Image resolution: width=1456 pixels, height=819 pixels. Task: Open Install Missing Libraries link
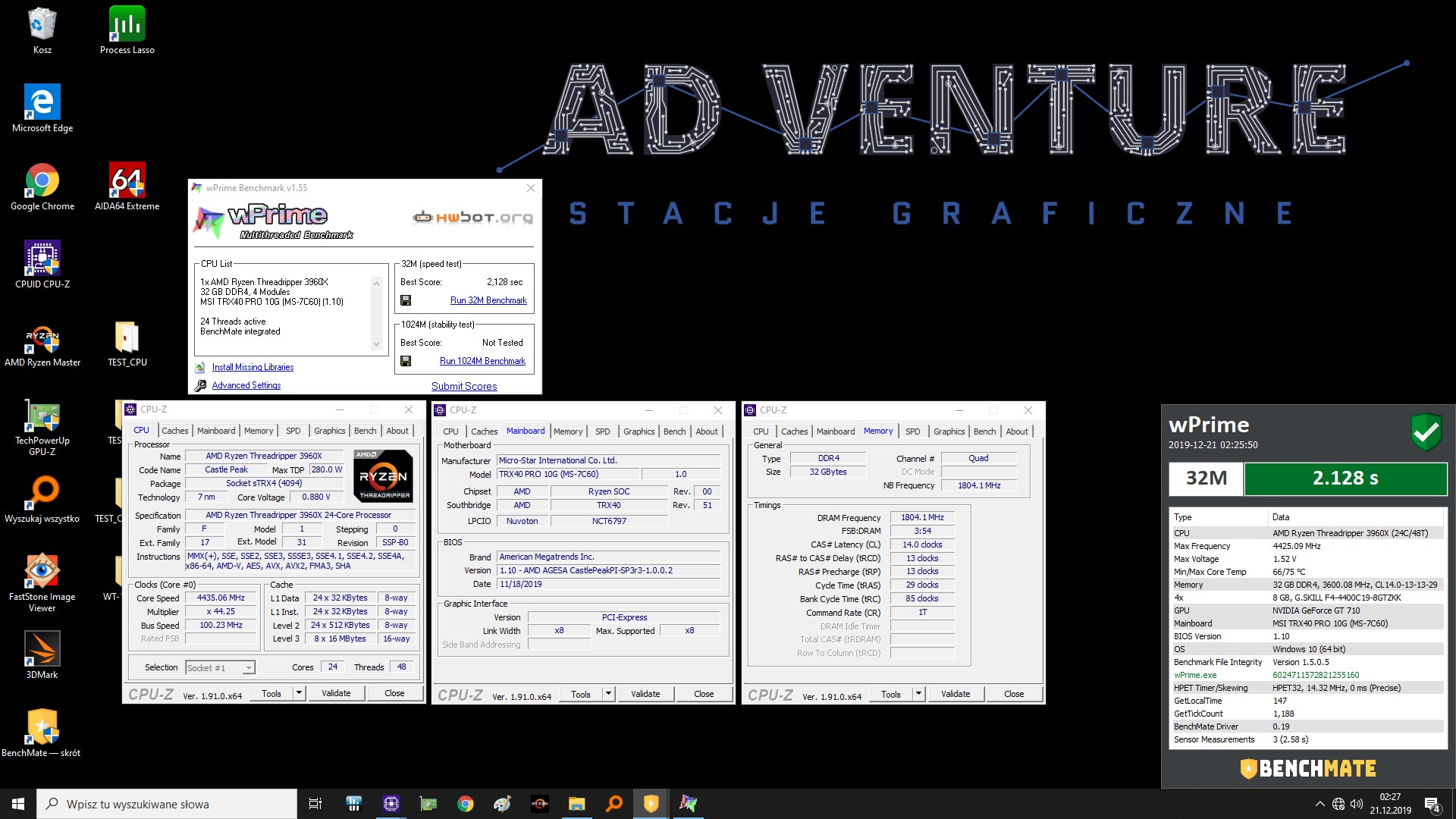[x=253, y=367]
